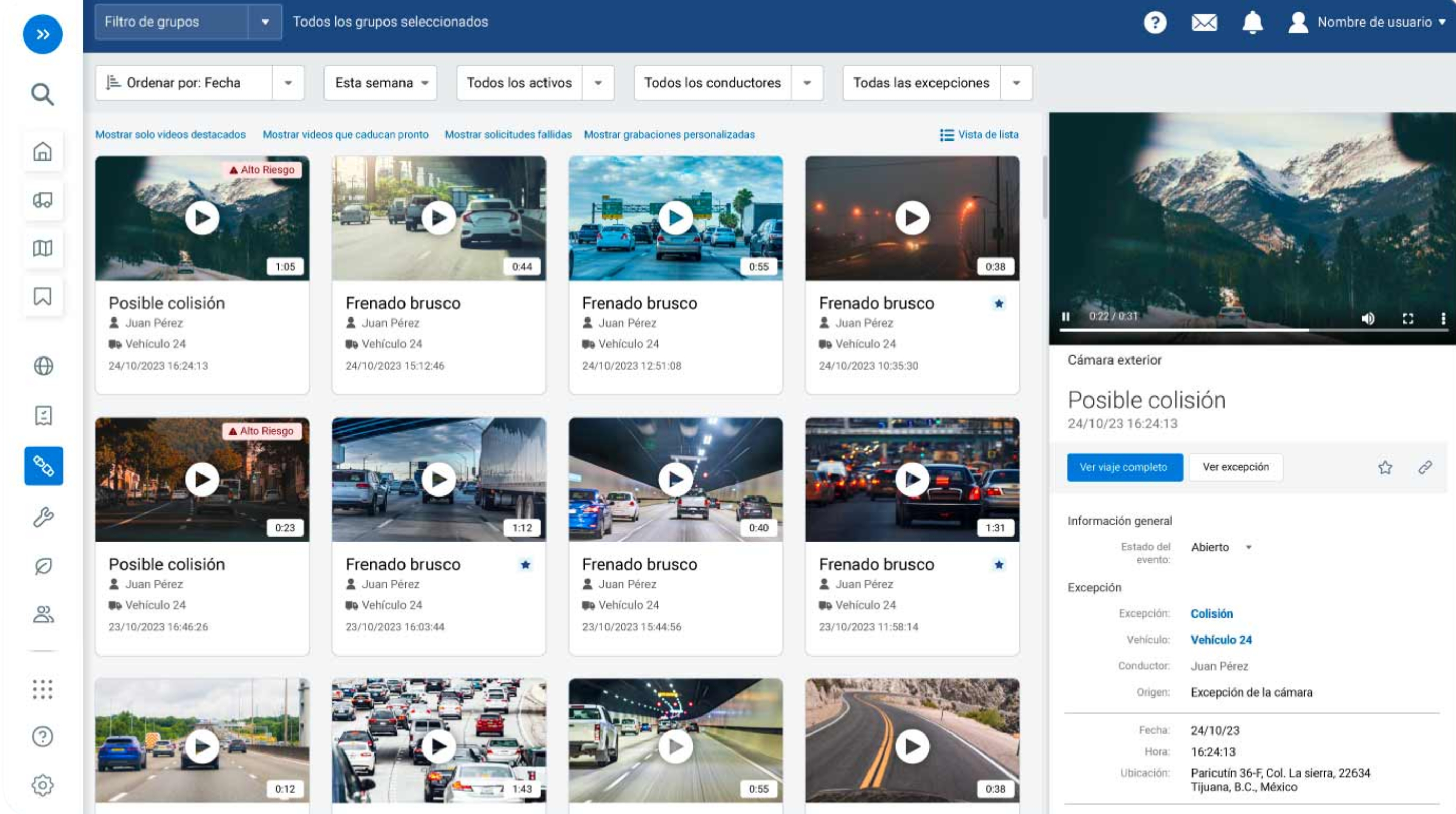1456x814 pixels.
Task: Open the Colisión exception link
Action: click(x=1212, y=614)
